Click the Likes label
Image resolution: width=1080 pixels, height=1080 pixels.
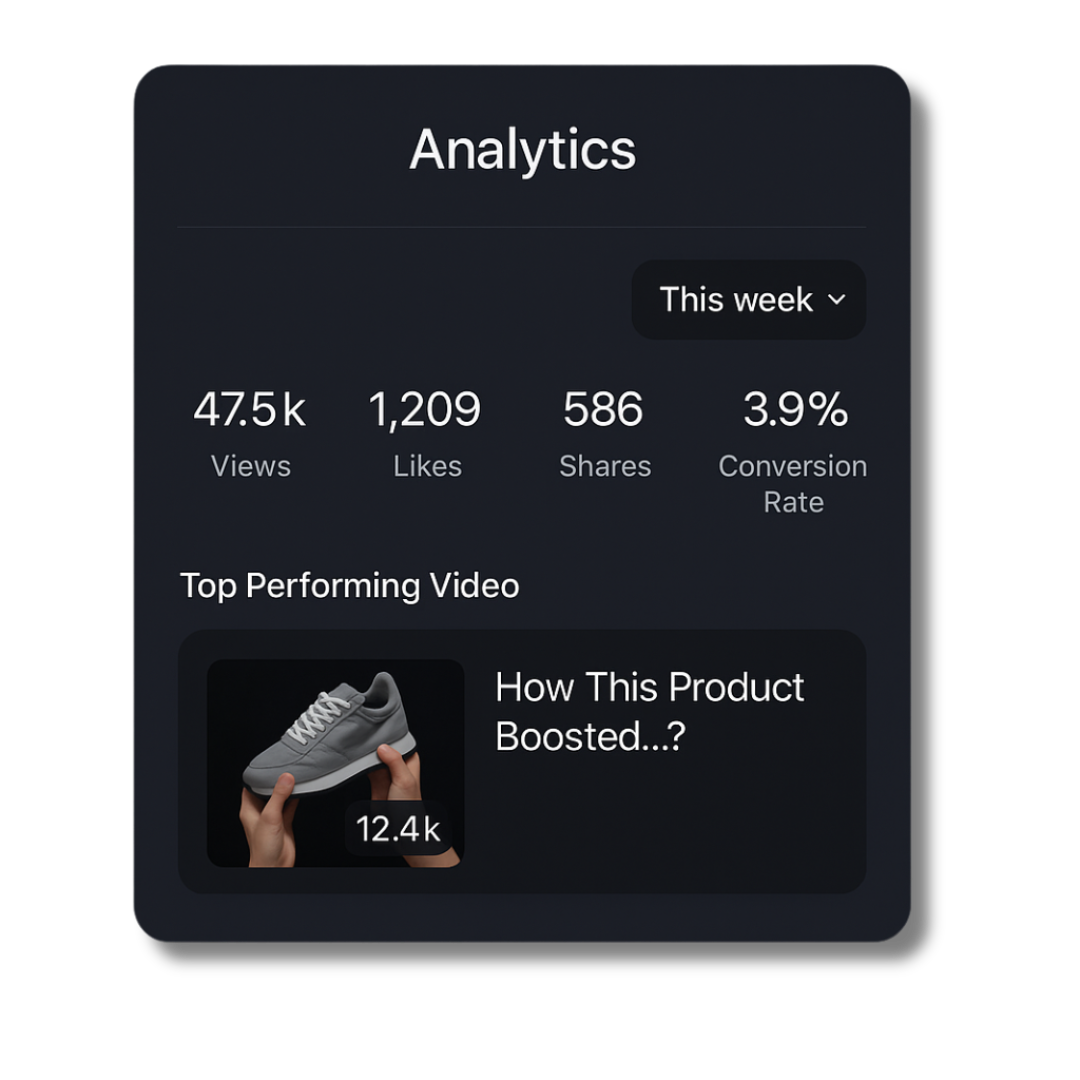[x=427, y=466]
